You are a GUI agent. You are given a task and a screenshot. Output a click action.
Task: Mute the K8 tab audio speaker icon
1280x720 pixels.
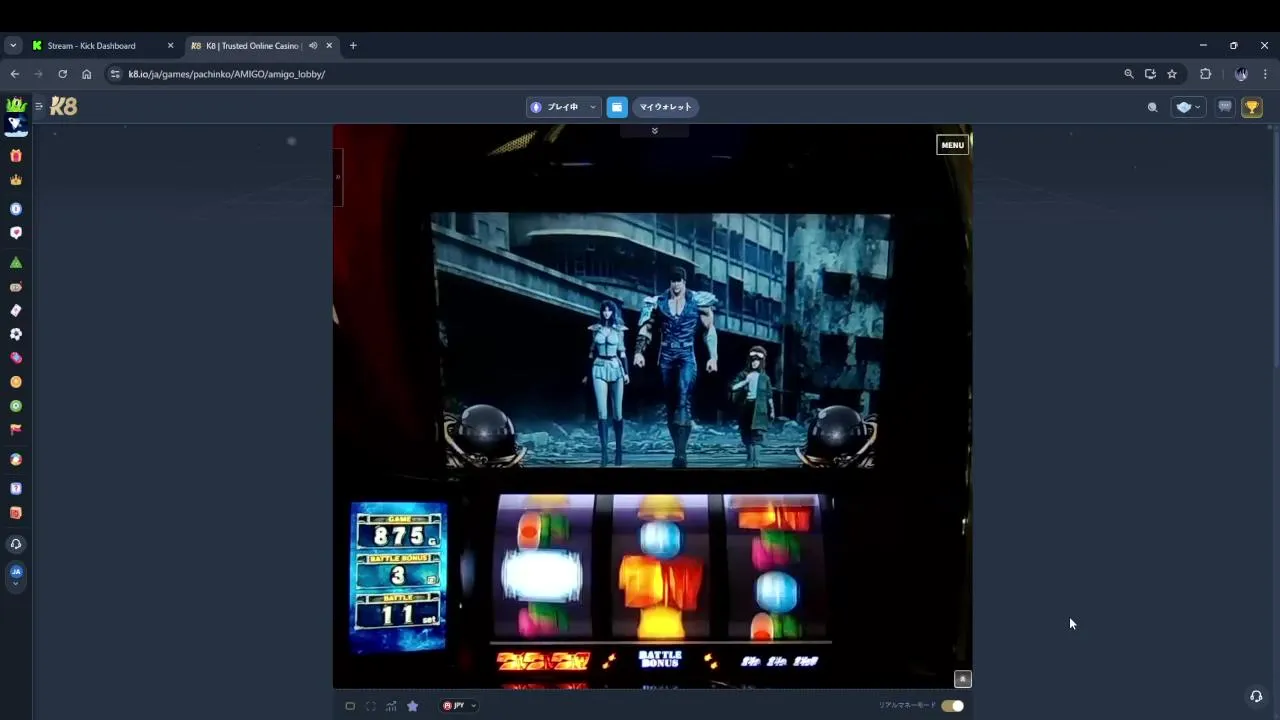coord(313,45)
